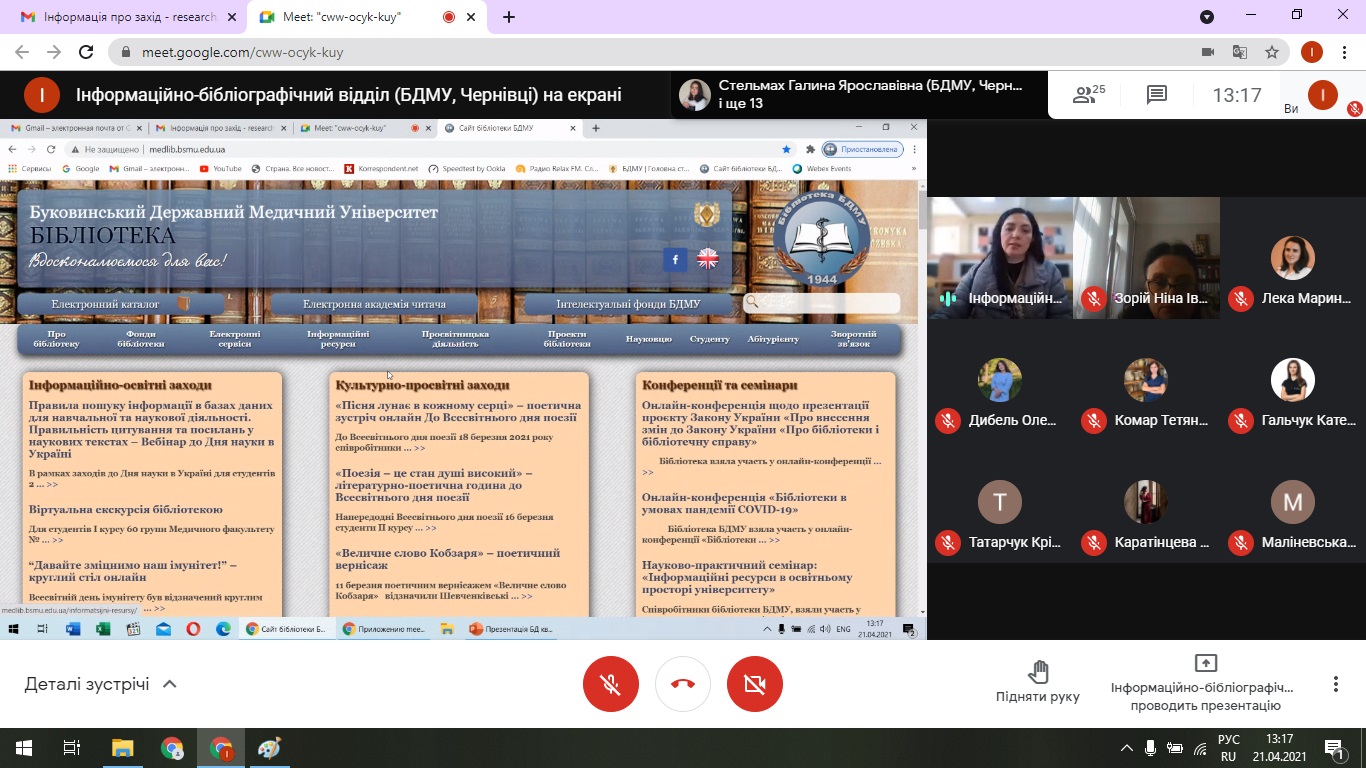Toggle the microphone mute button
1366x768 pixels.
pos(611,684)
